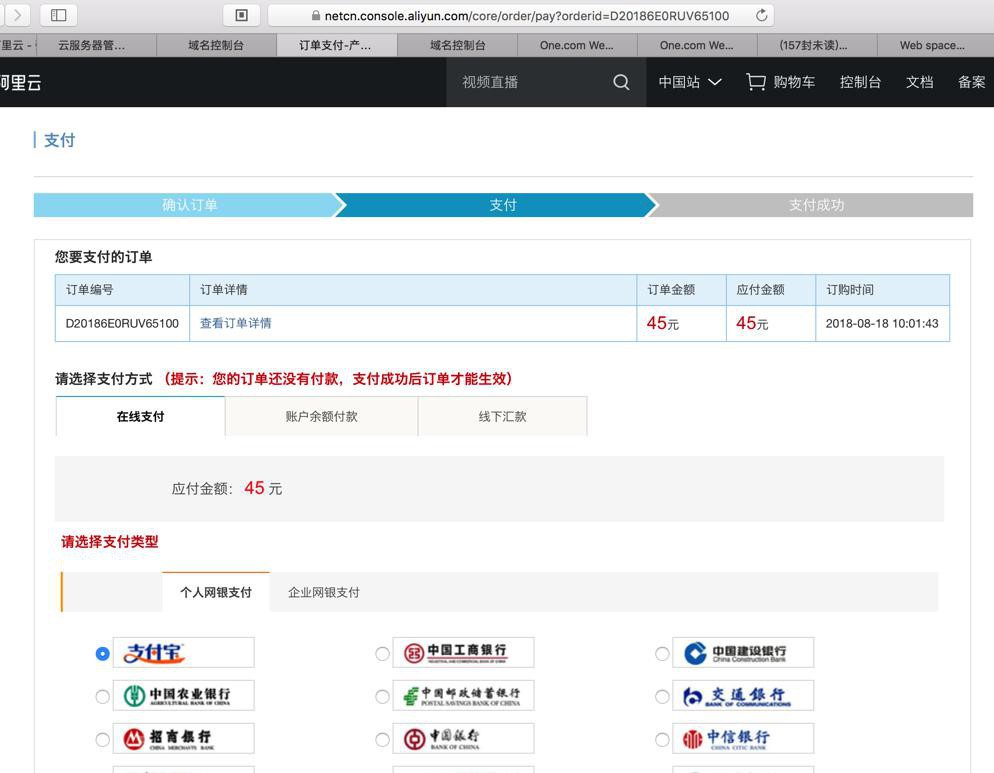Expand the 中国站 region dropdown
This screenshot has width=994, height=773.
tap(690, 82)
